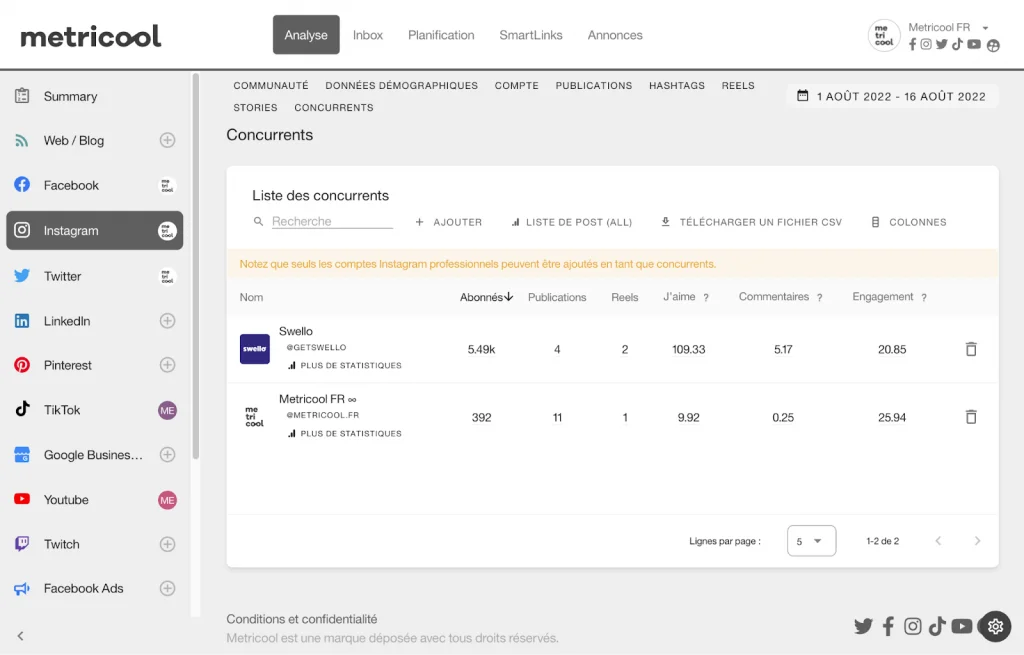Click footer Facebook icon
Screen dimensions: 1024x655
tap(888, 626)
